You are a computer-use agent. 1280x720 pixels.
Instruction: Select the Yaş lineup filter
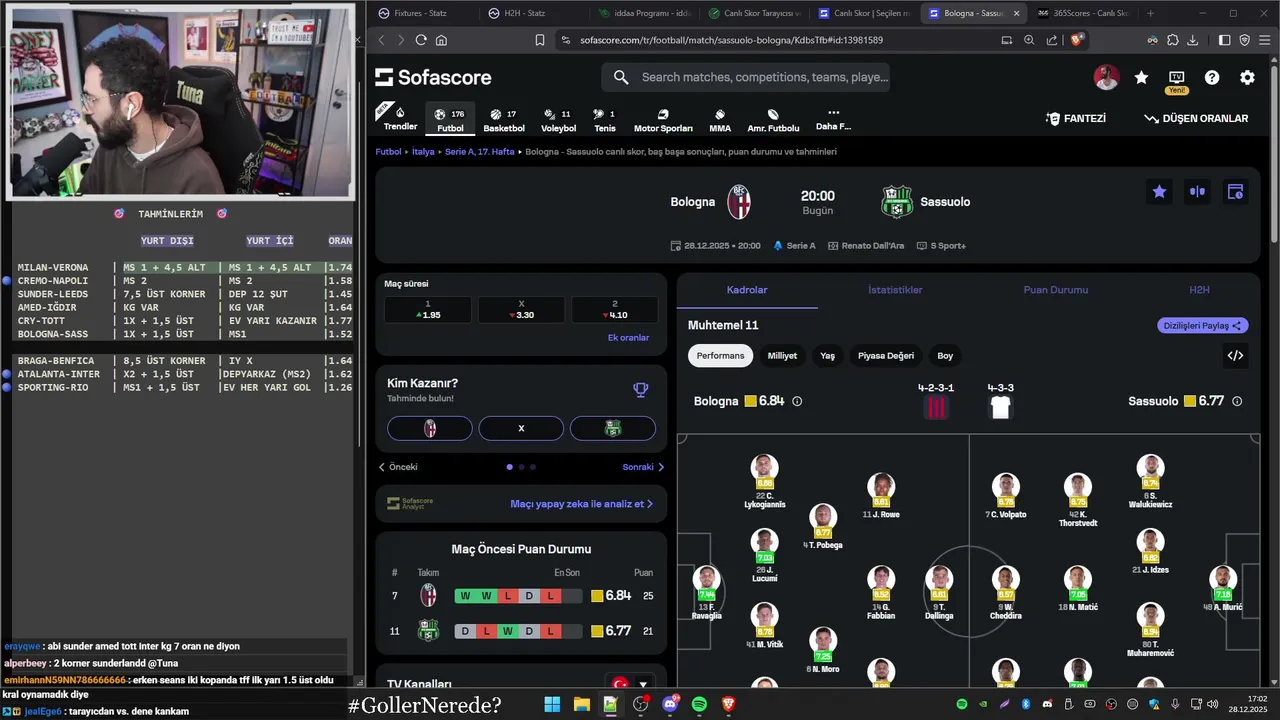point(827,356)
